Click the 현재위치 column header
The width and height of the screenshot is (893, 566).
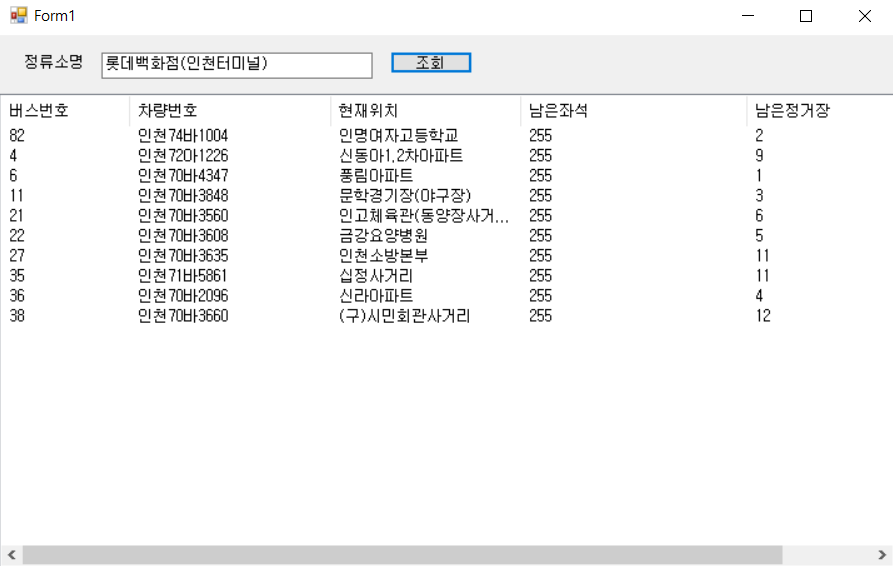tap(425, 110)
